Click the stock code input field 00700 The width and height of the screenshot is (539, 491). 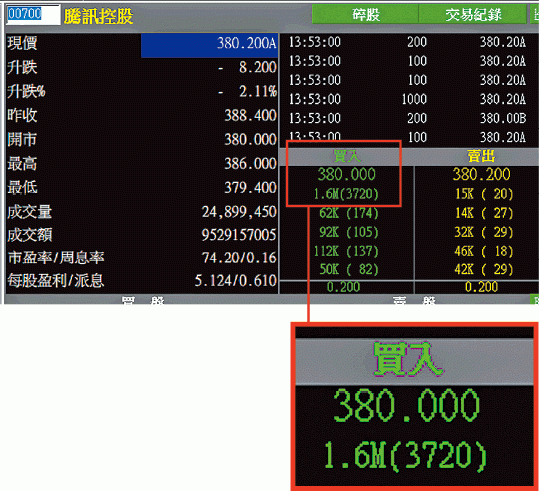click(33, 15)
